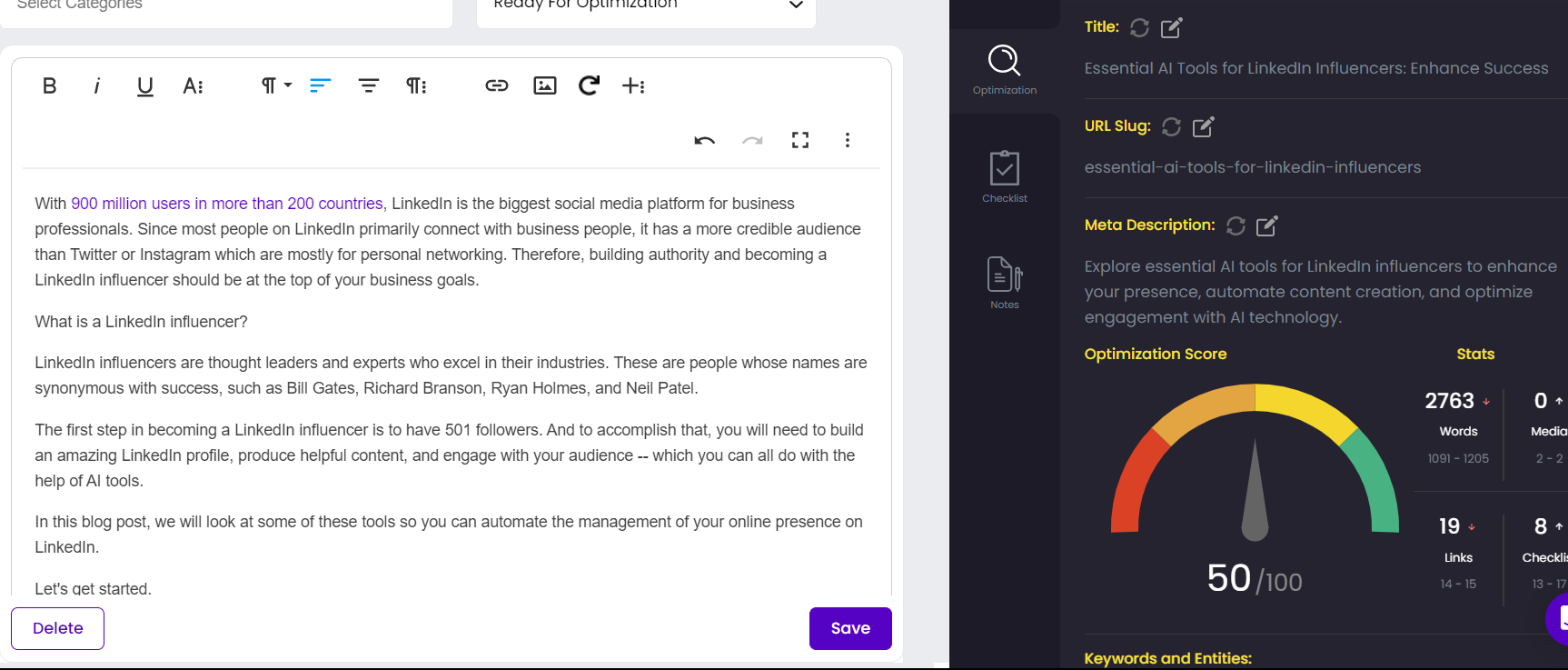The image size is (1568, 670).
Task: Open the Ready For Optimization dropdown
Action: tap(646, 7)
